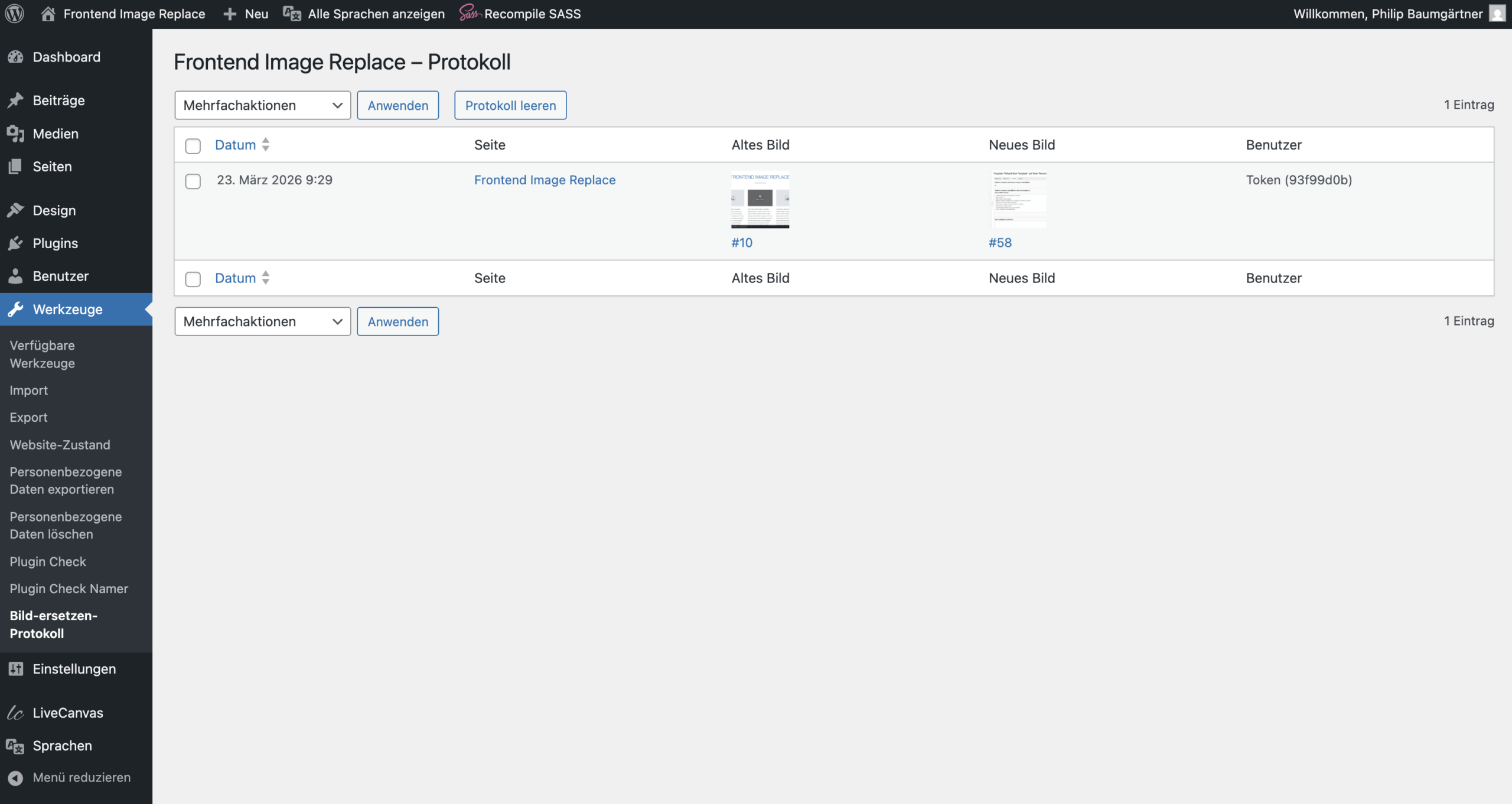
Task: Click the home icon beside the site name
Action: point(48,14)
